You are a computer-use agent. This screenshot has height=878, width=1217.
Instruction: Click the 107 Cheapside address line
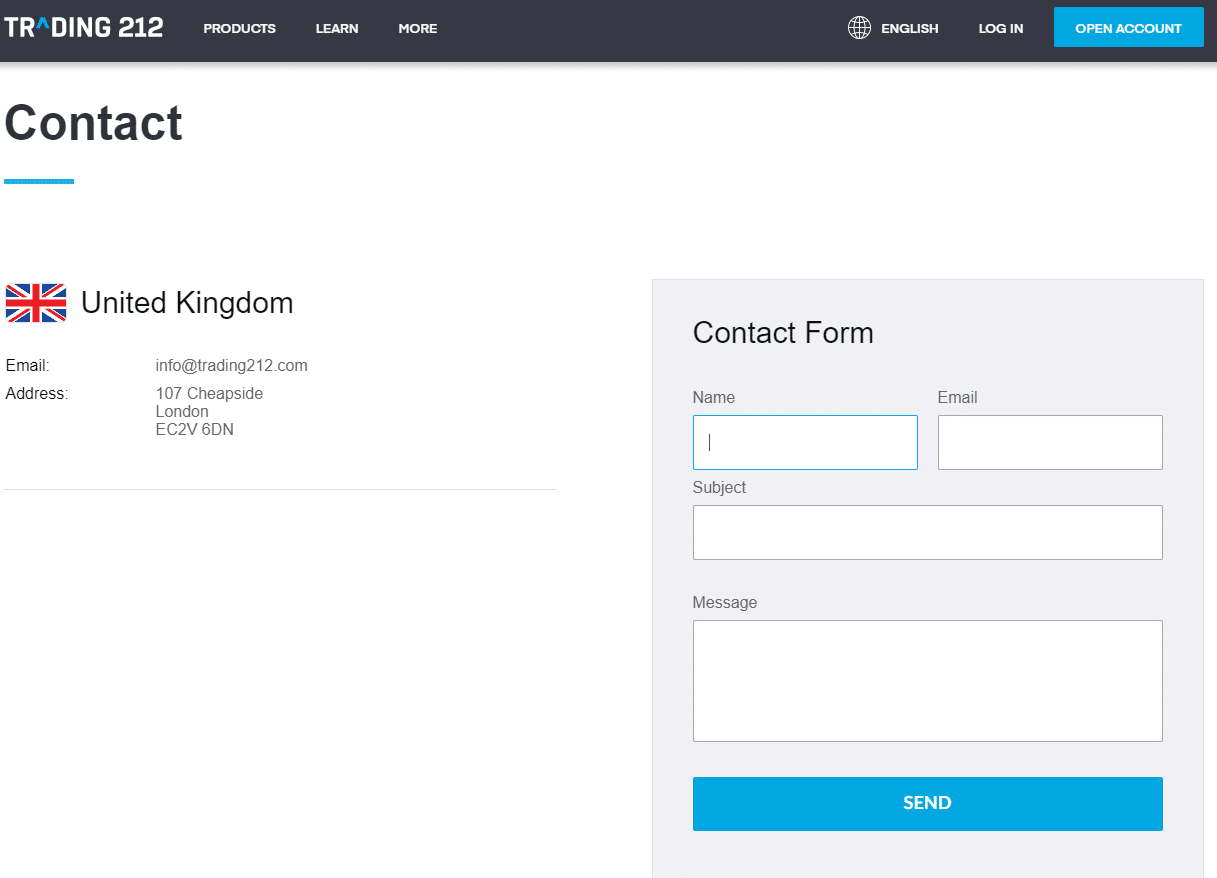pyautogui.click(x=210, y=394)
